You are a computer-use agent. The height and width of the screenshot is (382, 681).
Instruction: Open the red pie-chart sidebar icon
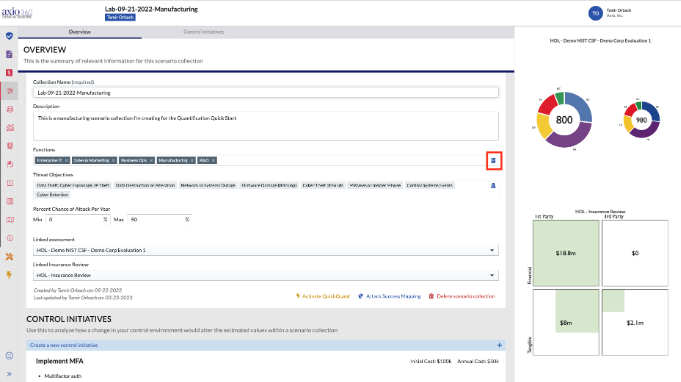[10, 164]
